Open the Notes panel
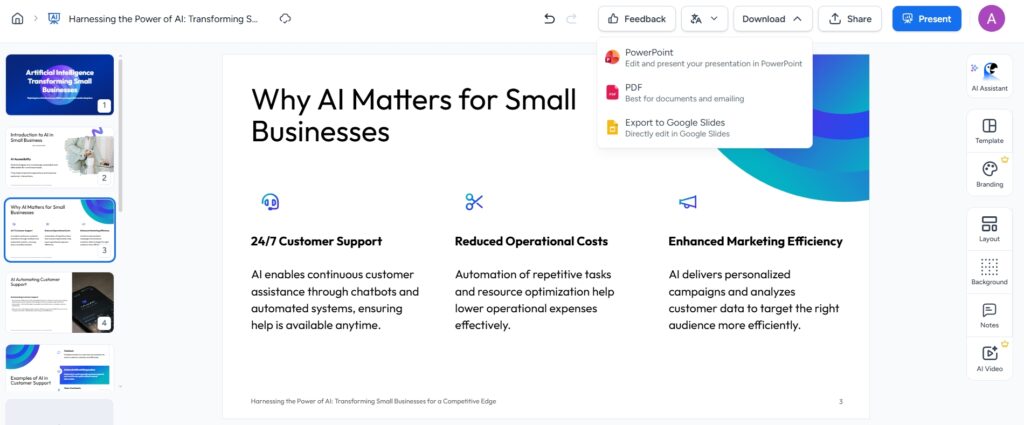The image size is (1024, 425). coord(989,315)
